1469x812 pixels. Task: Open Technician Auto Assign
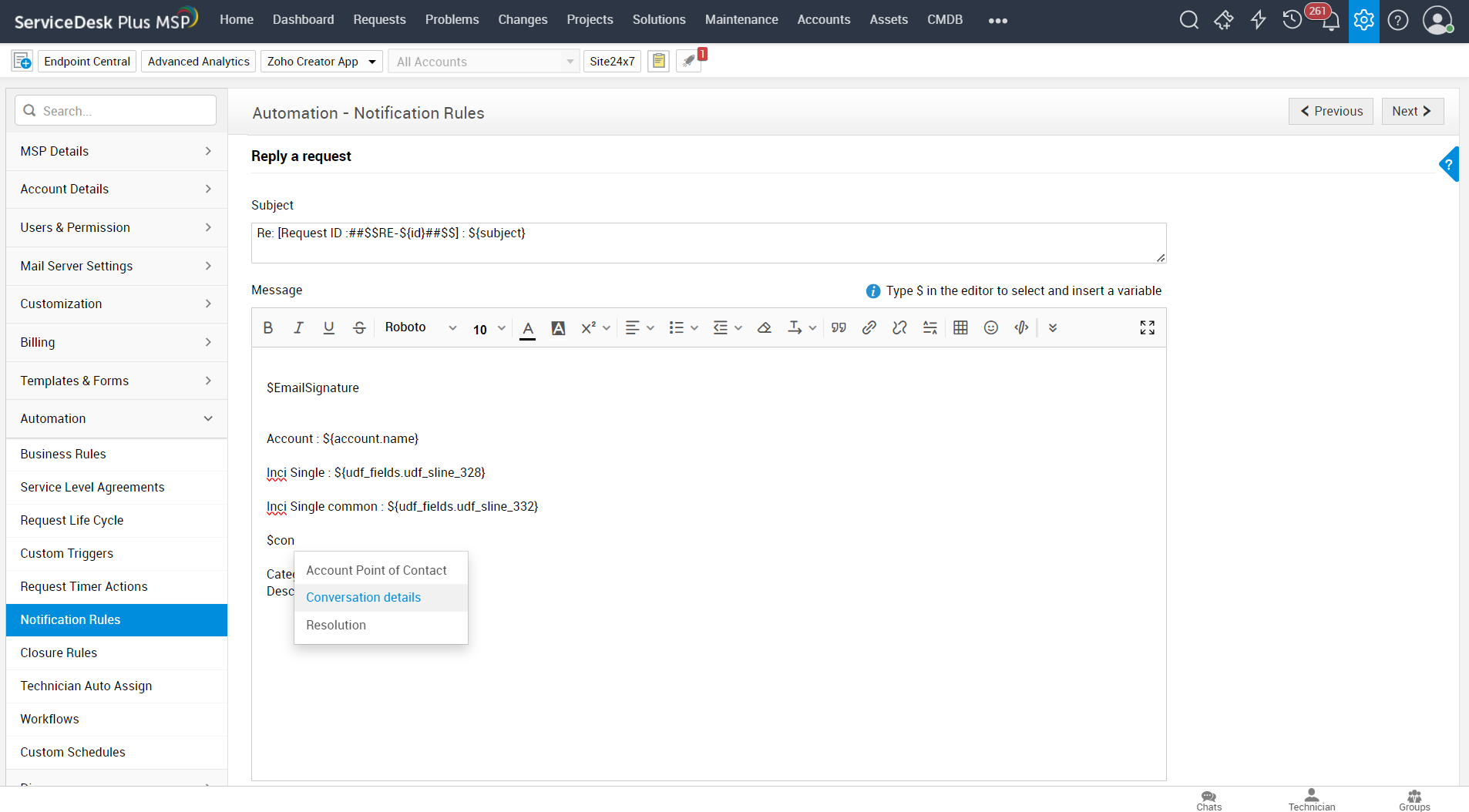click(x=116, y=686)
